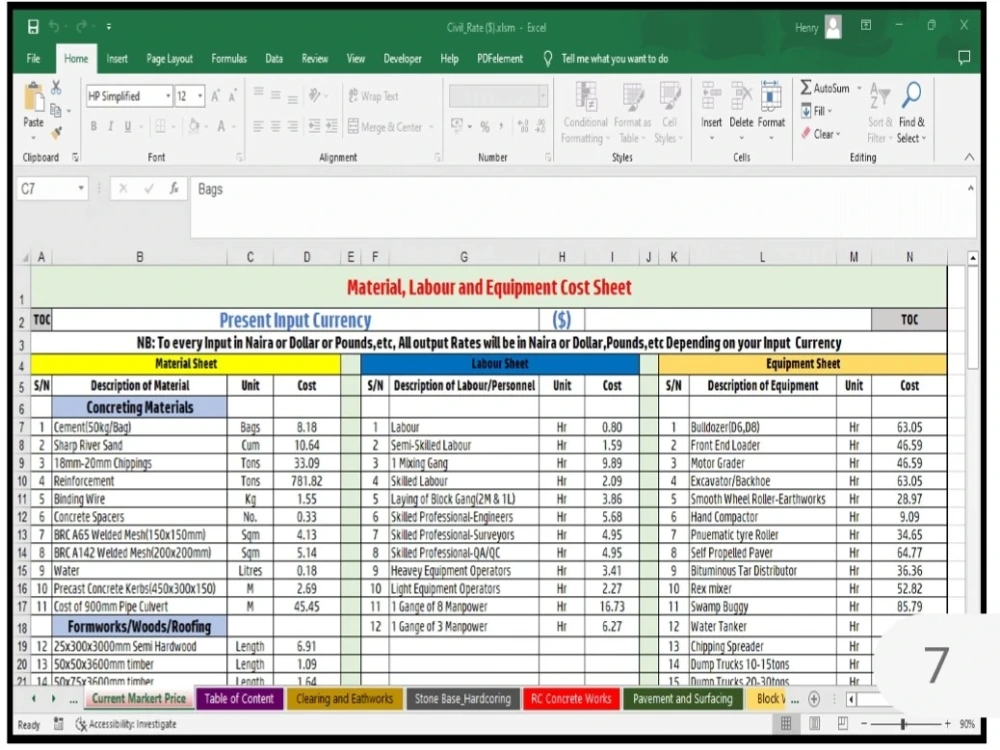Click the Find & Select magnifier icon

coord(911,96)
